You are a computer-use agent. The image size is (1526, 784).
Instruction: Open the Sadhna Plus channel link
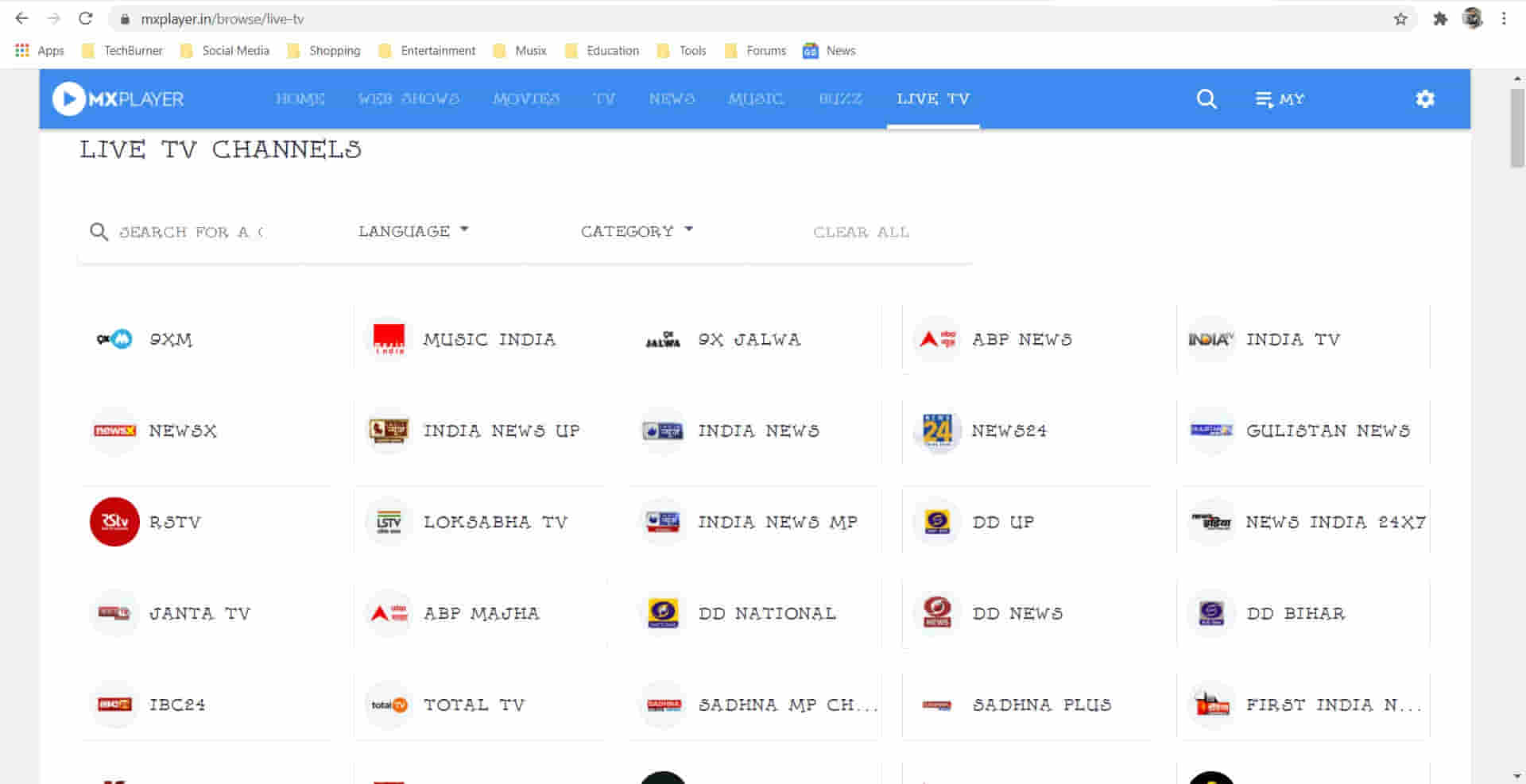tap(1042, 705)
